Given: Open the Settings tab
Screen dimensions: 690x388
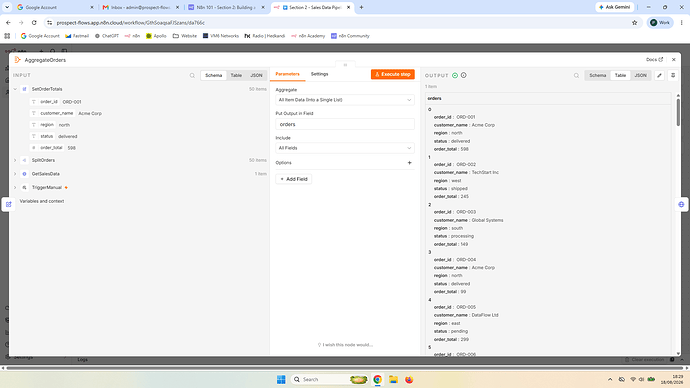Looking at the screenshot, I should tap(319, 74).
